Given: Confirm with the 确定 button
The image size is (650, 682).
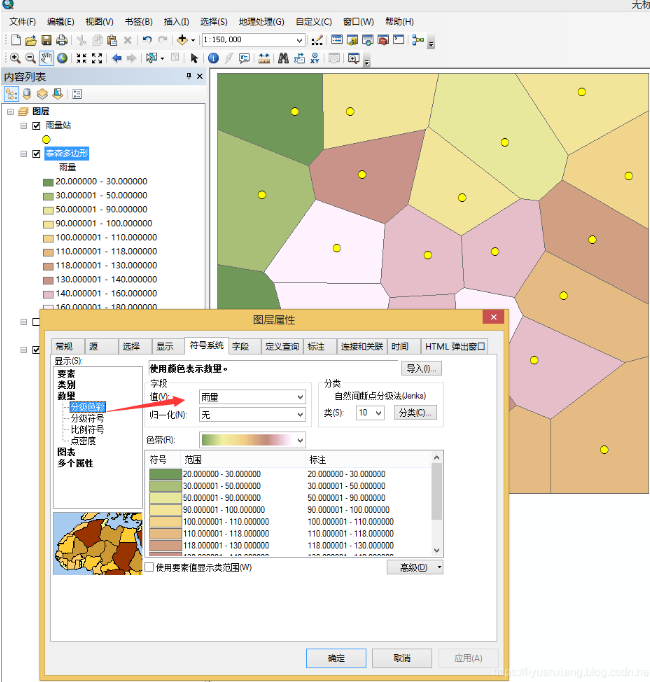Looking at the screenshot, I should pos(336,658).
